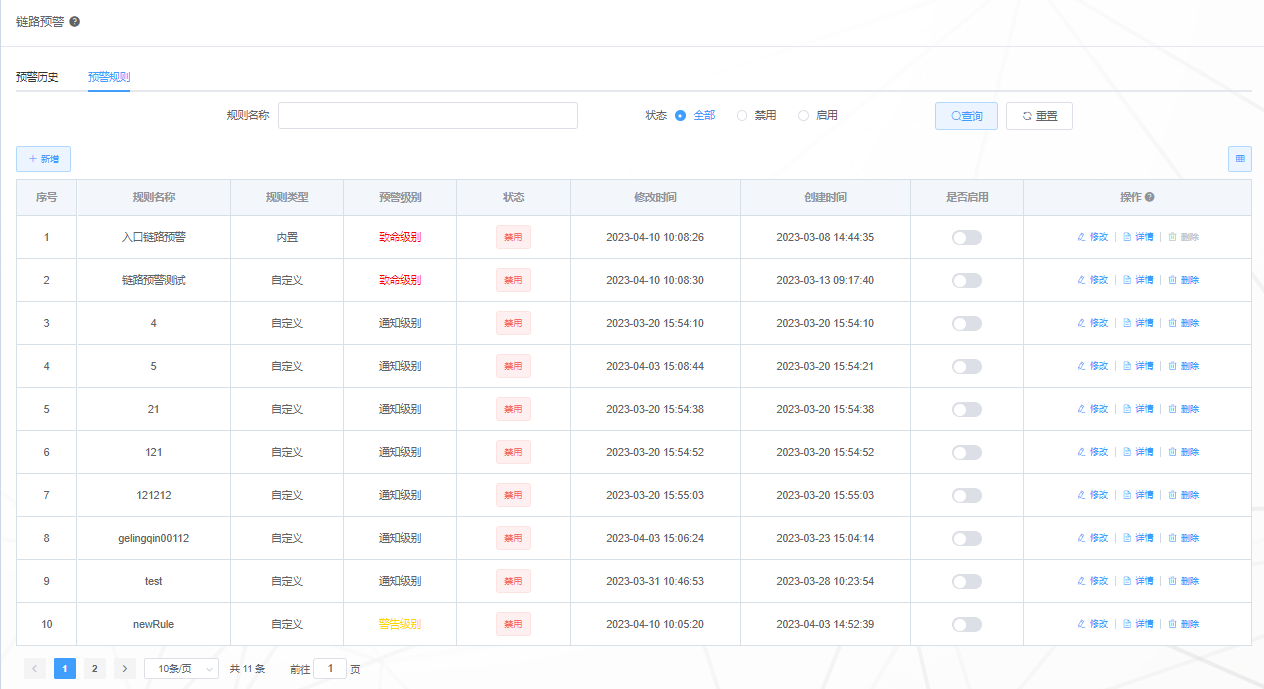Click 删除 link for newRule

pyautogui.click(x=1190, y=624)
